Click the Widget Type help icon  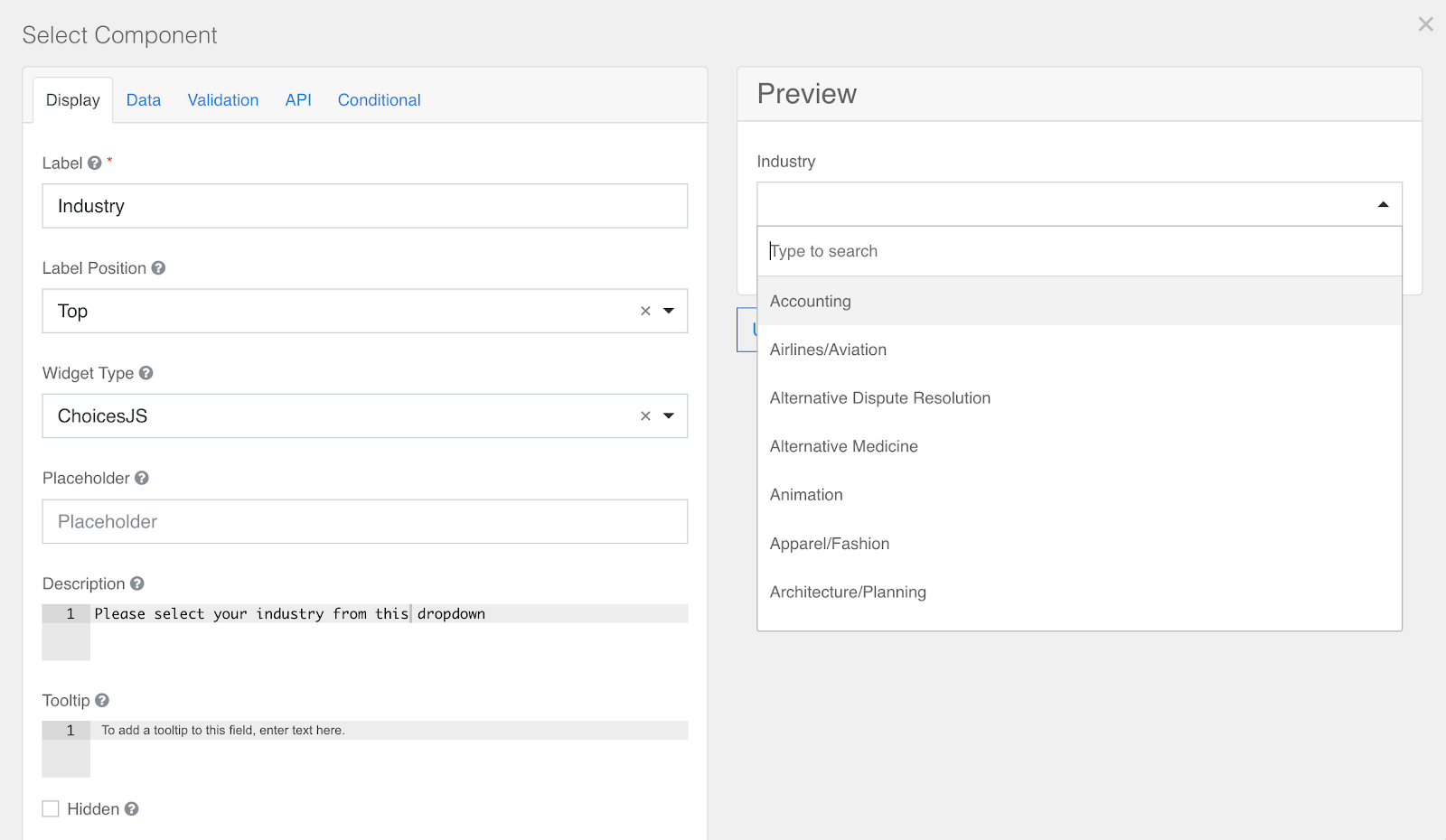pyautogui.click(x=146, y=373)
